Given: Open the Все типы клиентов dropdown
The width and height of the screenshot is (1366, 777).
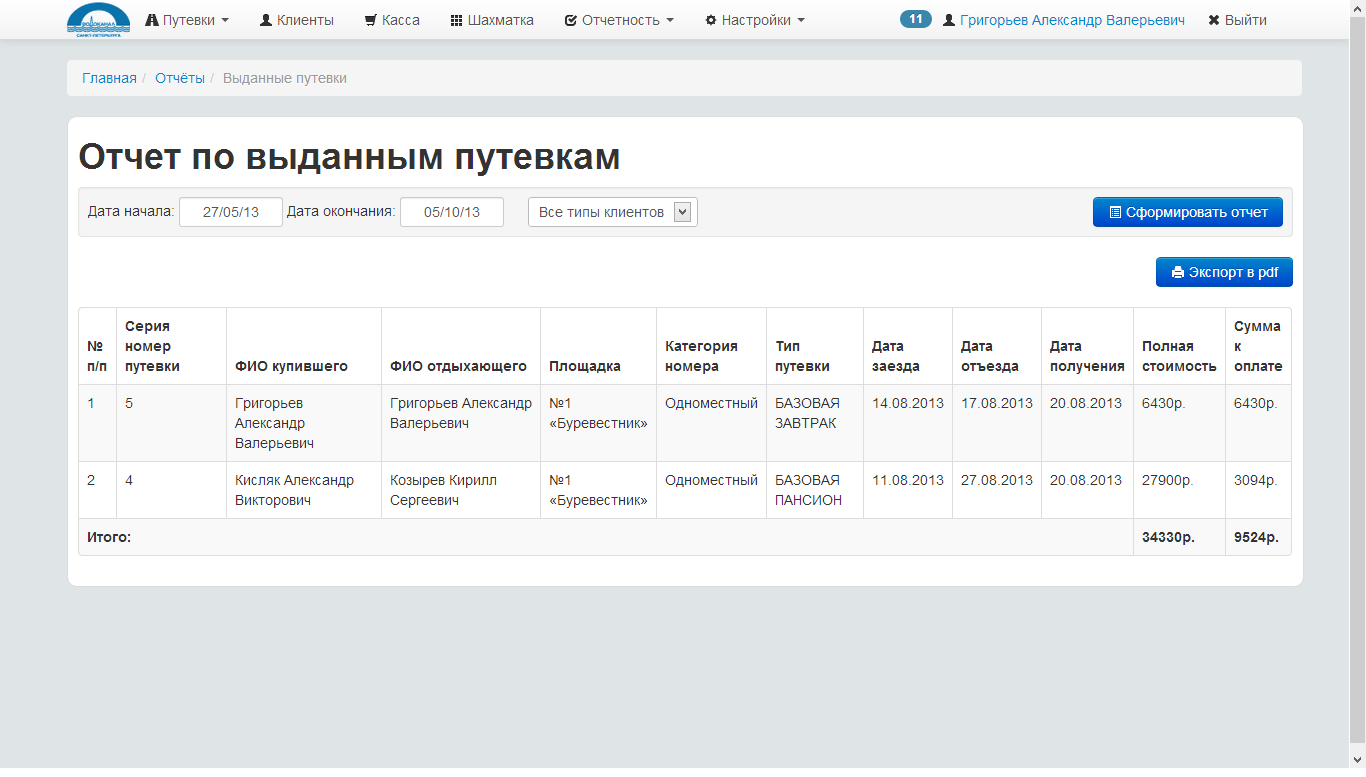Looking at the screenshot, I should click(613, 212).
